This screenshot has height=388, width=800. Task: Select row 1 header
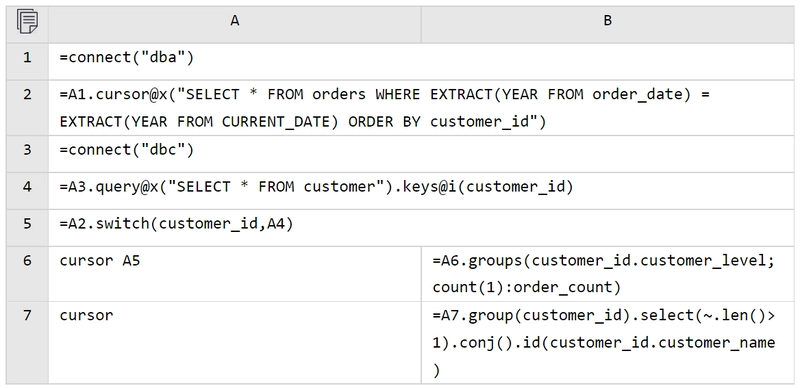pyautogui.click(x=27, y=58)
